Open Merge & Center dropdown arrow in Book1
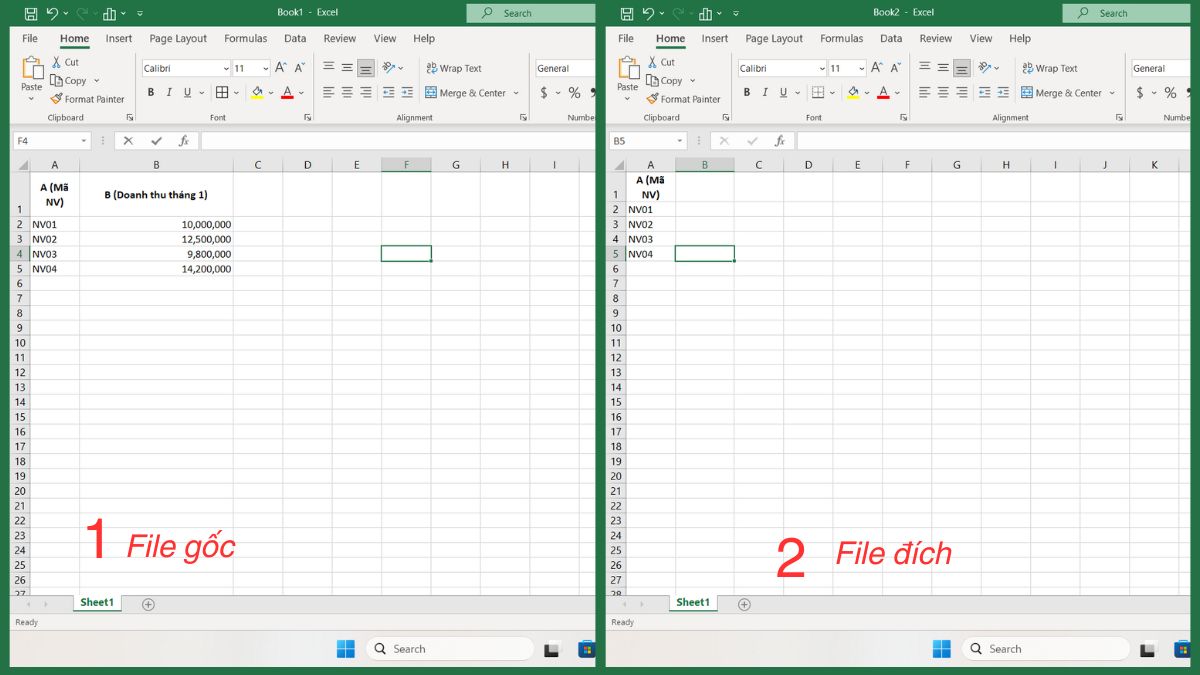This screenshot has height=675, width=1200. [516, 93]
